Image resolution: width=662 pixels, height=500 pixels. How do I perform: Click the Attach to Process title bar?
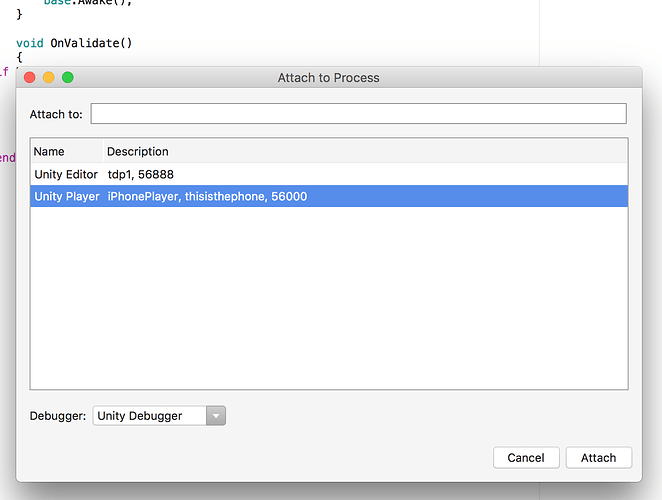(328, 78)
